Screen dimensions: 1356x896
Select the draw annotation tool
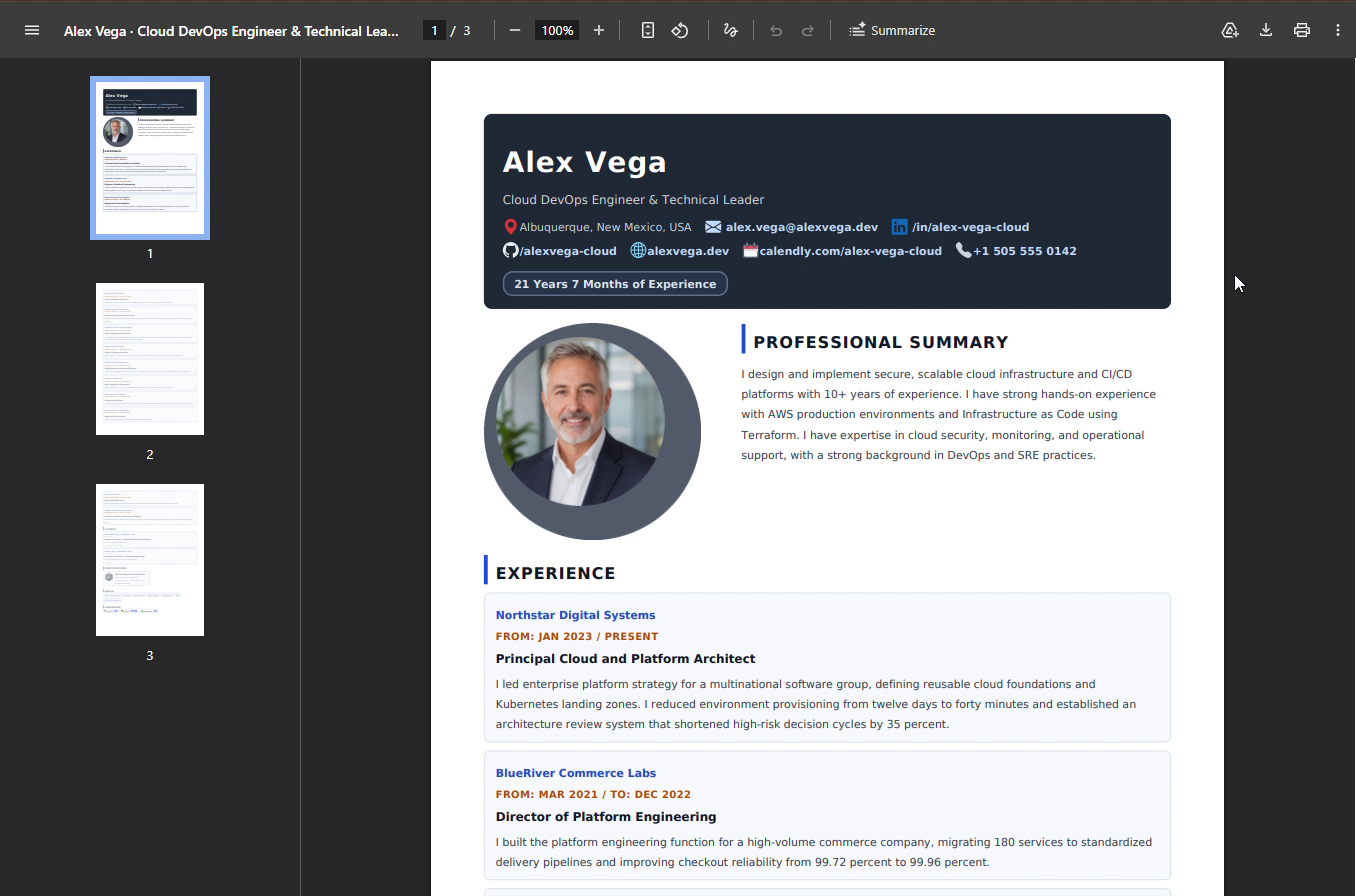point(730,30)
